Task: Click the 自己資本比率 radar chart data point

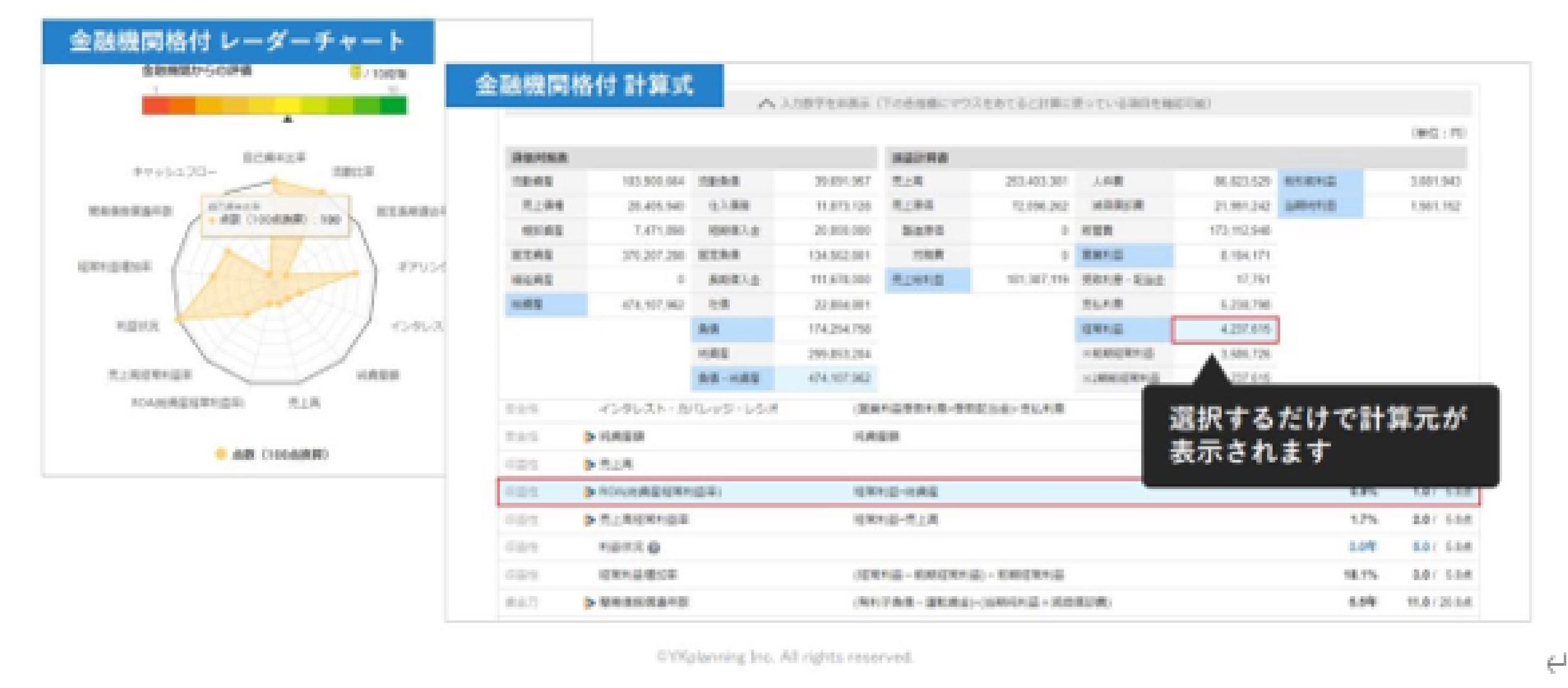Action: (x=275, y=181)
